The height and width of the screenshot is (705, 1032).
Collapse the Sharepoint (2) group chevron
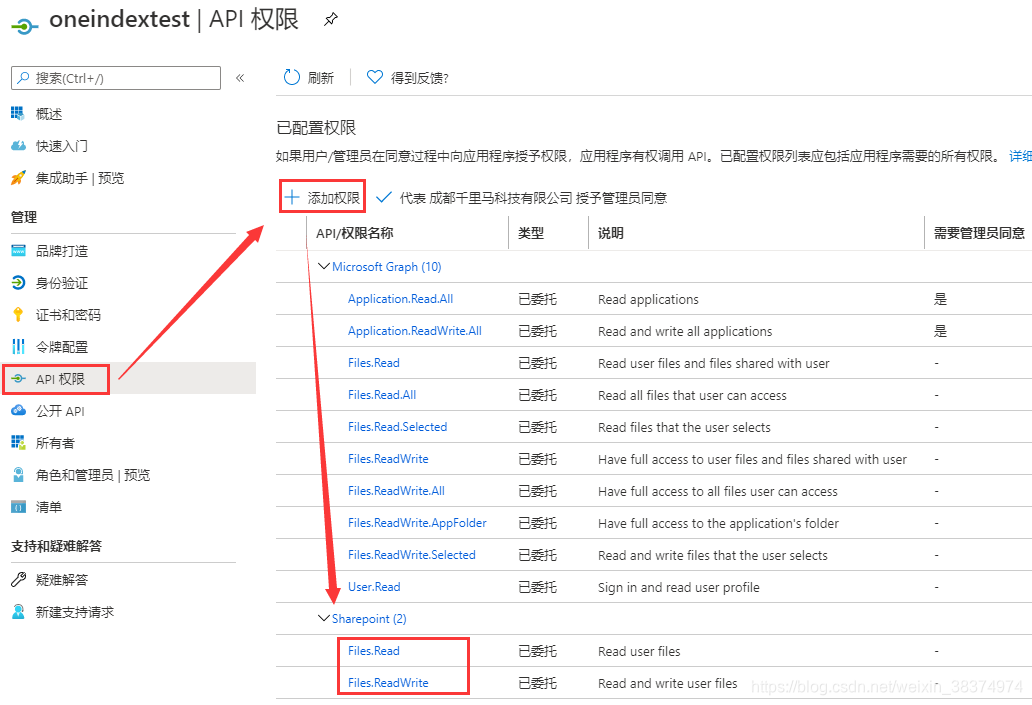pos(324,618)
